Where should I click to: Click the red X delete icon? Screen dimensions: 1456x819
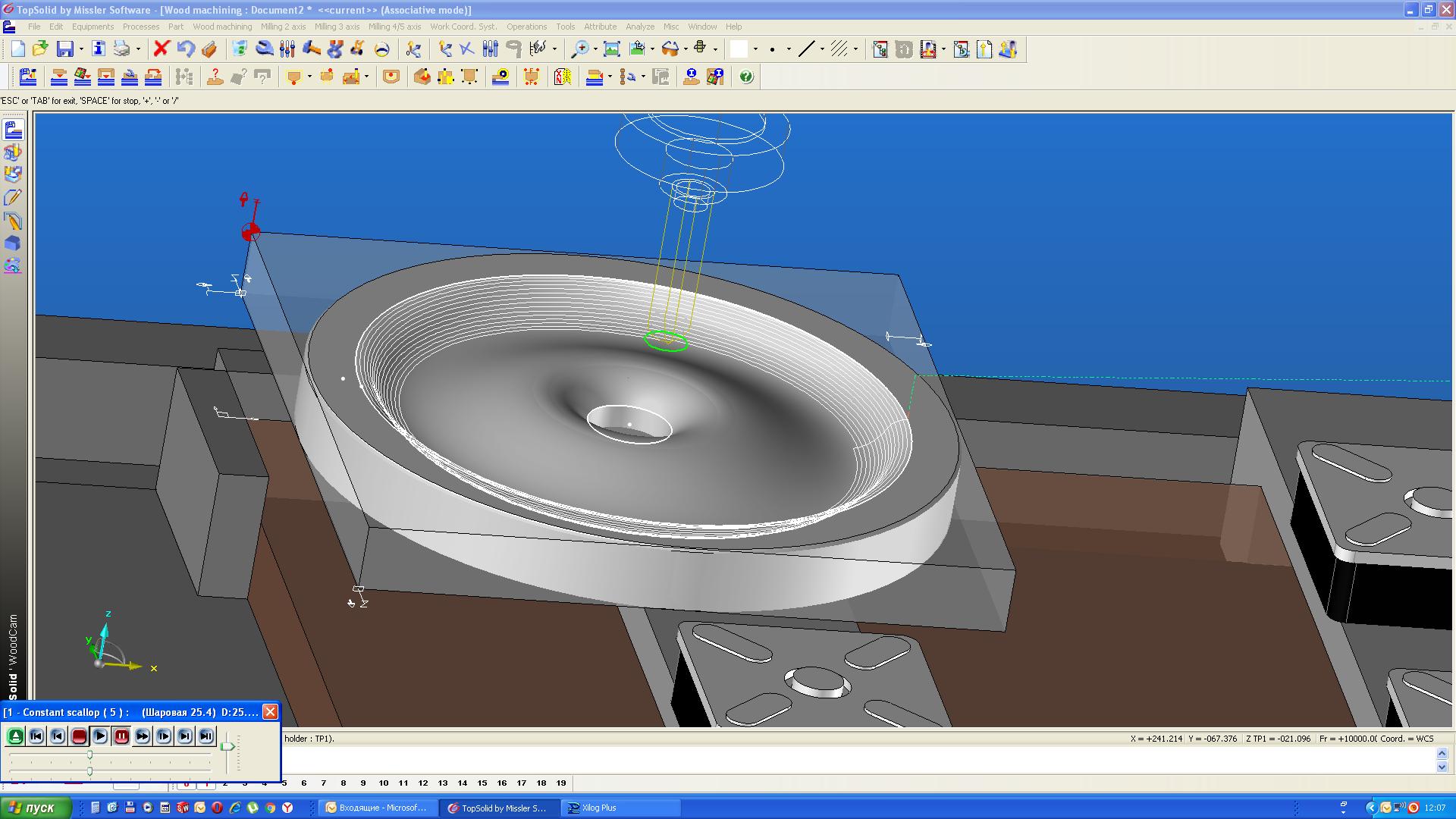(x=161, y=49)
